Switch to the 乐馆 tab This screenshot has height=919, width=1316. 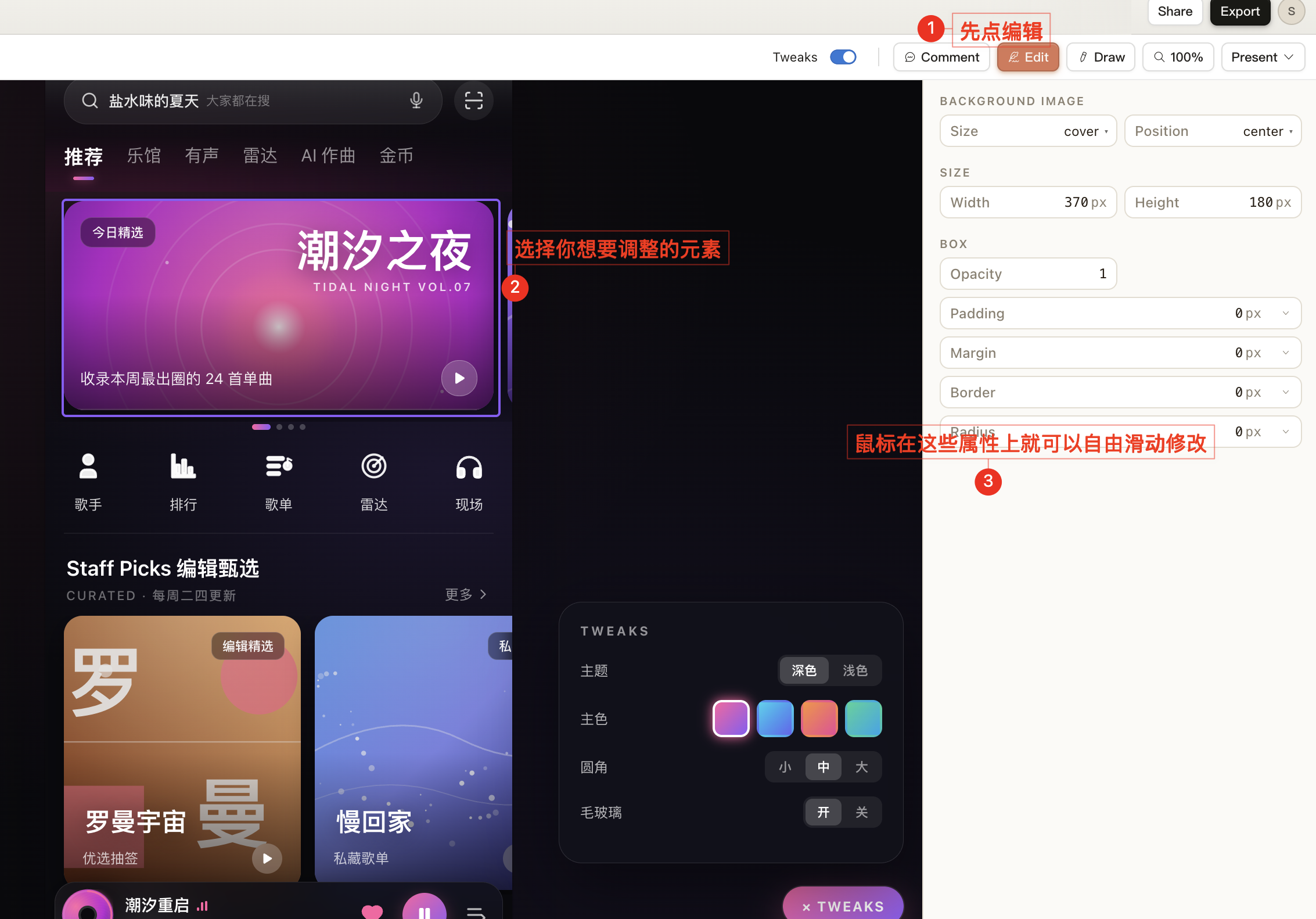143,155
